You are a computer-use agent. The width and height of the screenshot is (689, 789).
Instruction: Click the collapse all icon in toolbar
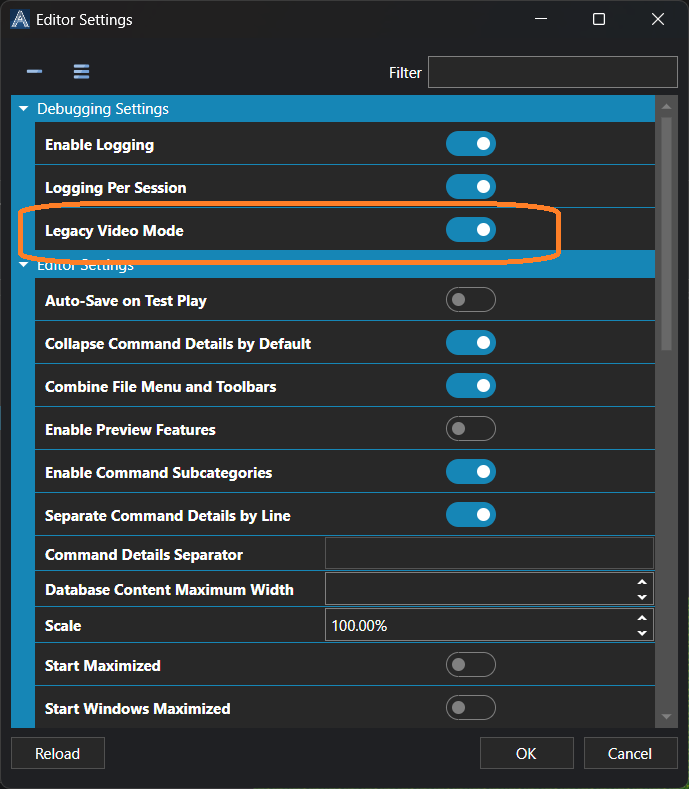pos(34,72)
